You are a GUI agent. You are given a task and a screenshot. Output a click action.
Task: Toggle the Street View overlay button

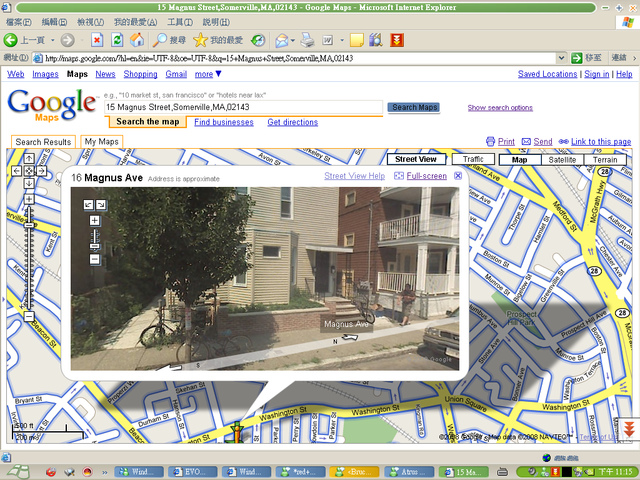click(x=416, y=159)
